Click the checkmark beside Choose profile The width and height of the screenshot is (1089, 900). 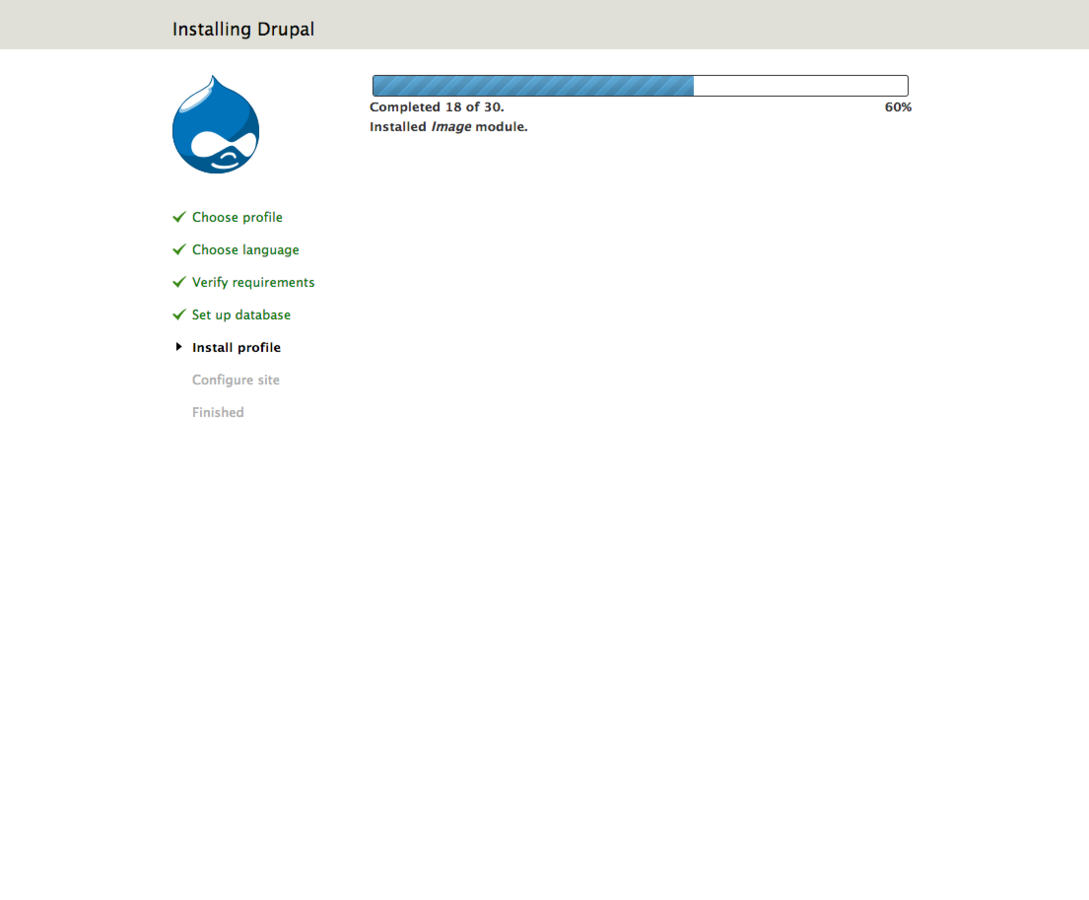[x=179, y=217]
